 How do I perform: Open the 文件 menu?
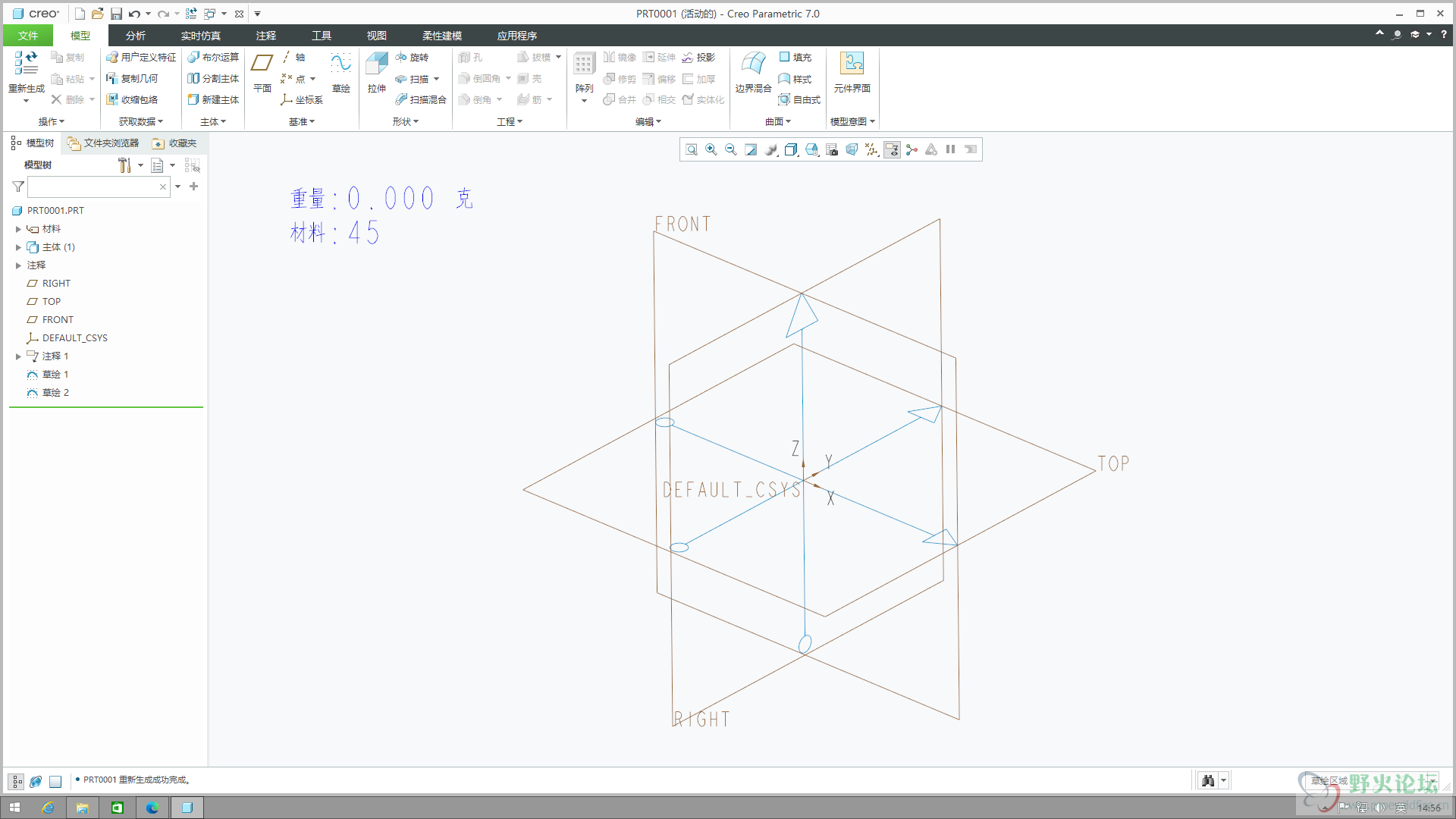28,36
